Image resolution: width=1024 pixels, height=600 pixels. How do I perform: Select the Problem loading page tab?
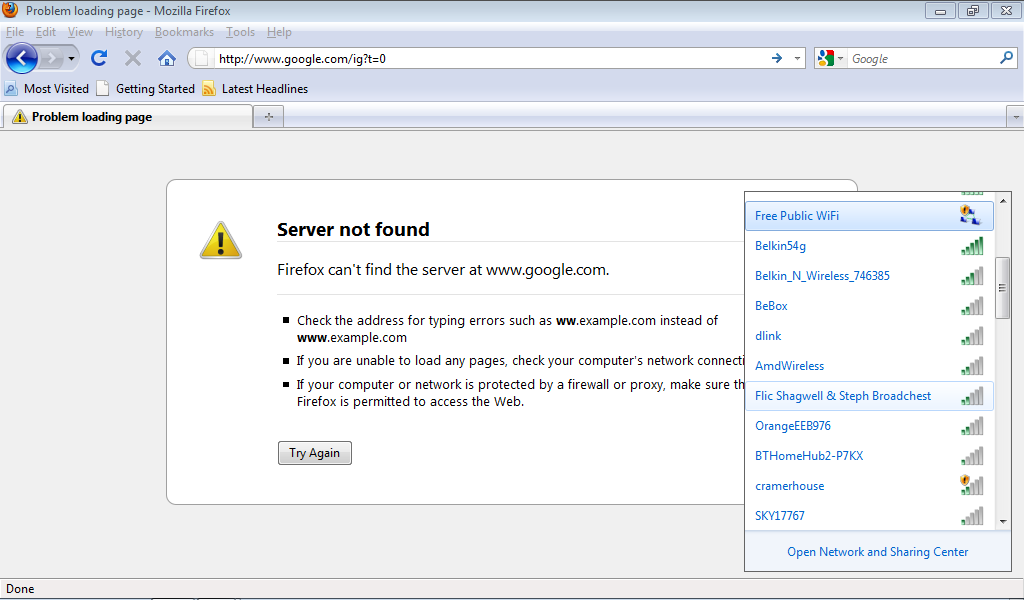[128, 117]
